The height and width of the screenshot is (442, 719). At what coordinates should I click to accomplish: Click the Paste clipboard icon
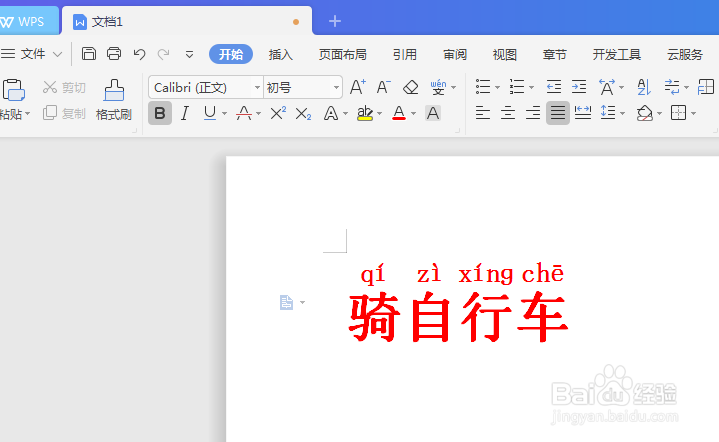(13, 89)
